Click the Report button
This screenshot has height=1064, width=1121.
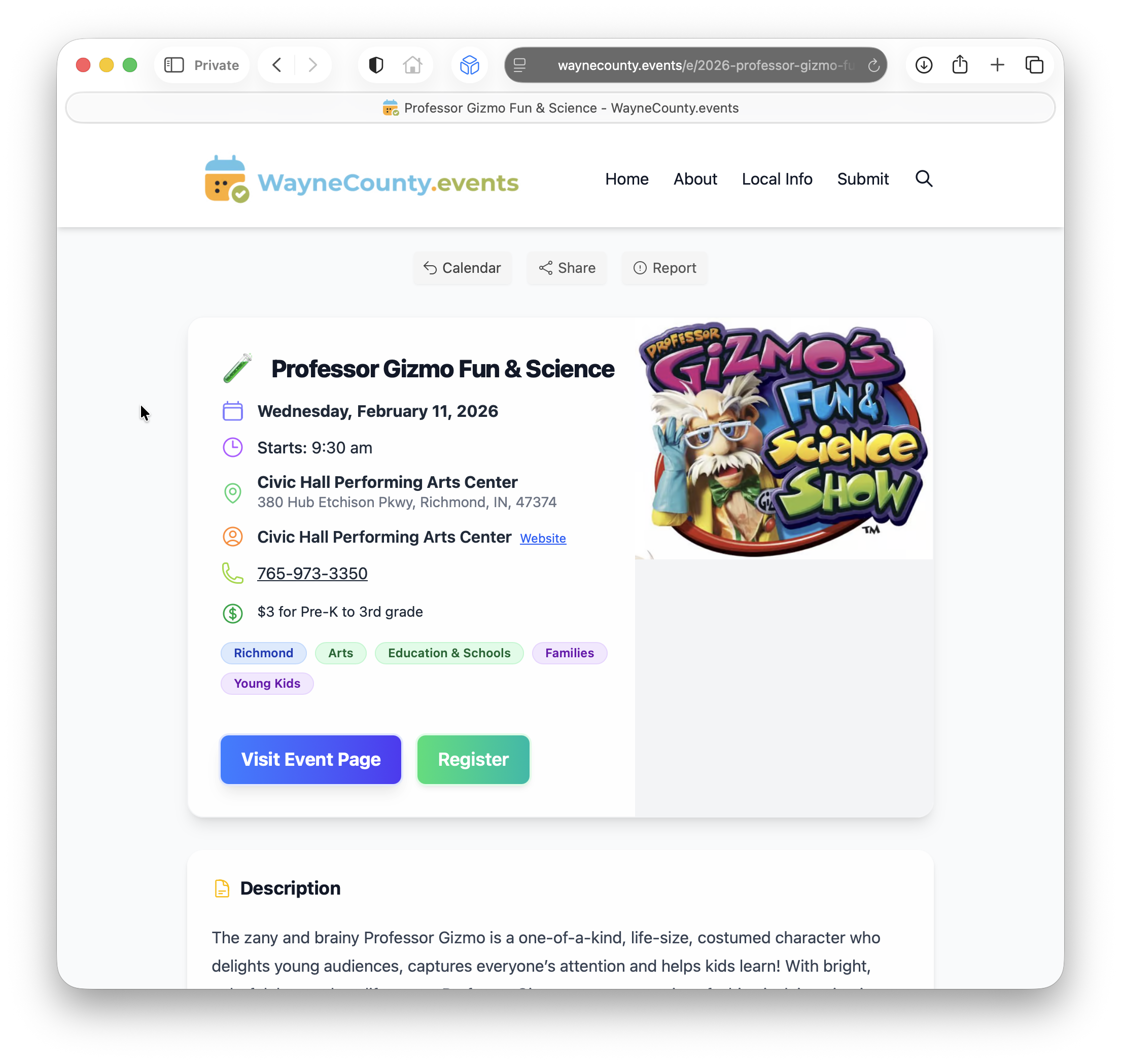point(664,268)
